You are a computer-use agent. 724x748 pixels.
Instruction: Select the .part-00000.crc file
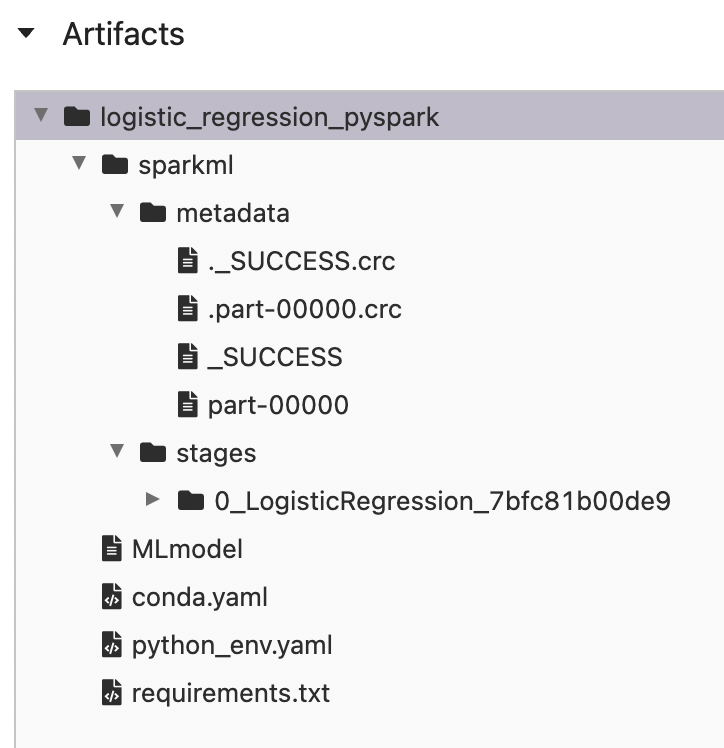point(304,309)
